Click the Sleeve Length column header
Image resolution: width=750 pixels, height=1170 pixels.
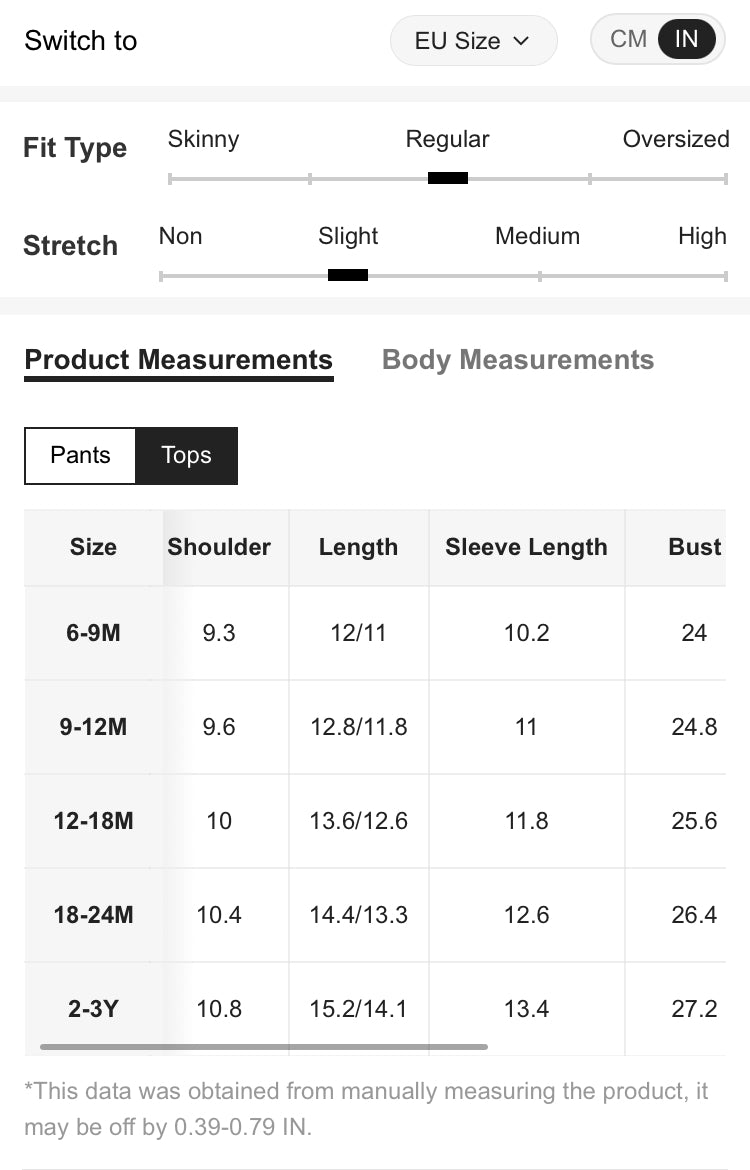pyautogui.click(x=526, y=547)
